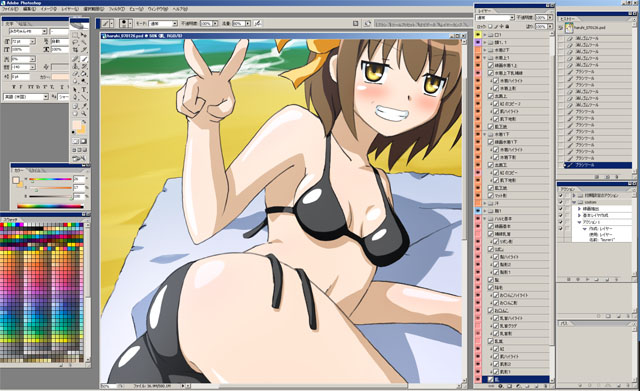The image size is (640, 391).
Task: Select the Zoom magnifier tool
Action: click(x=84, y=113)
